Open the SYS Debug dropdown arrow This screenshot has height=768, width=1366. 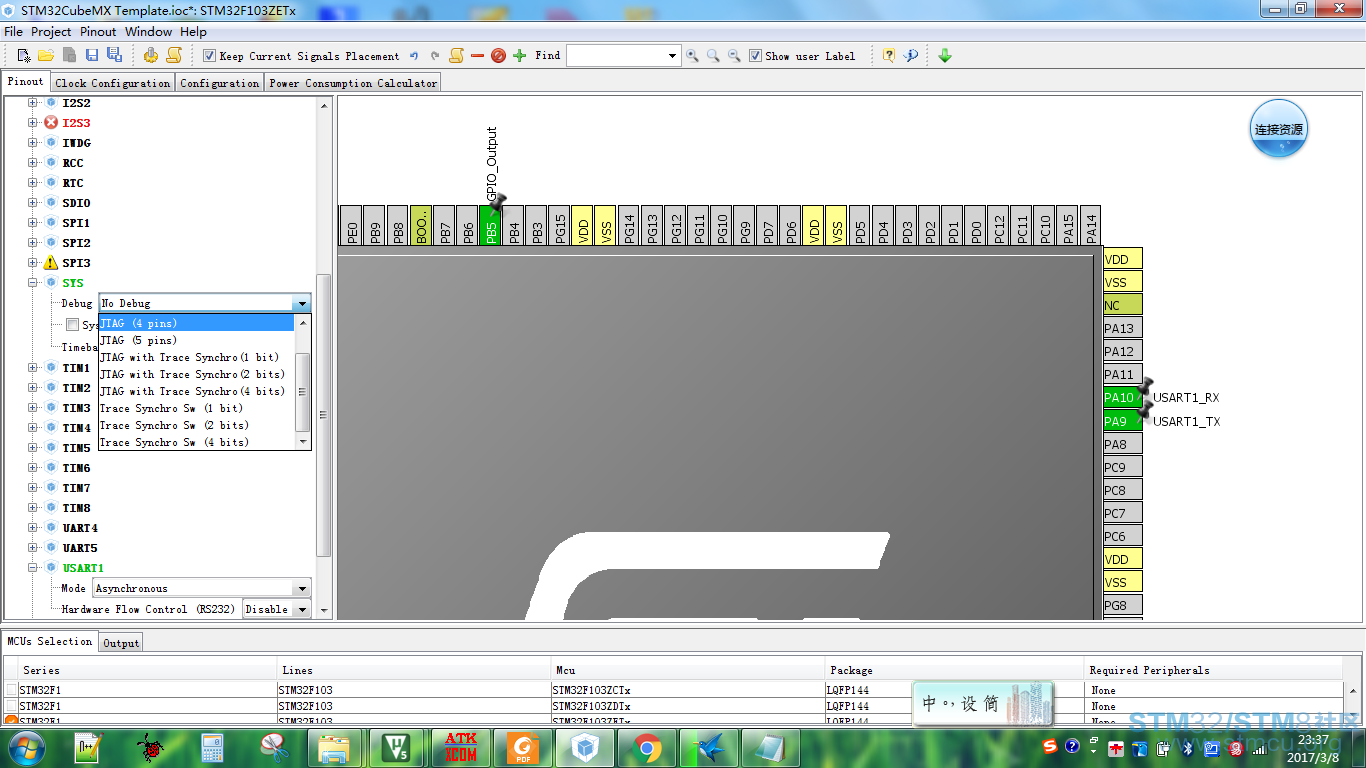coord(302,303)
